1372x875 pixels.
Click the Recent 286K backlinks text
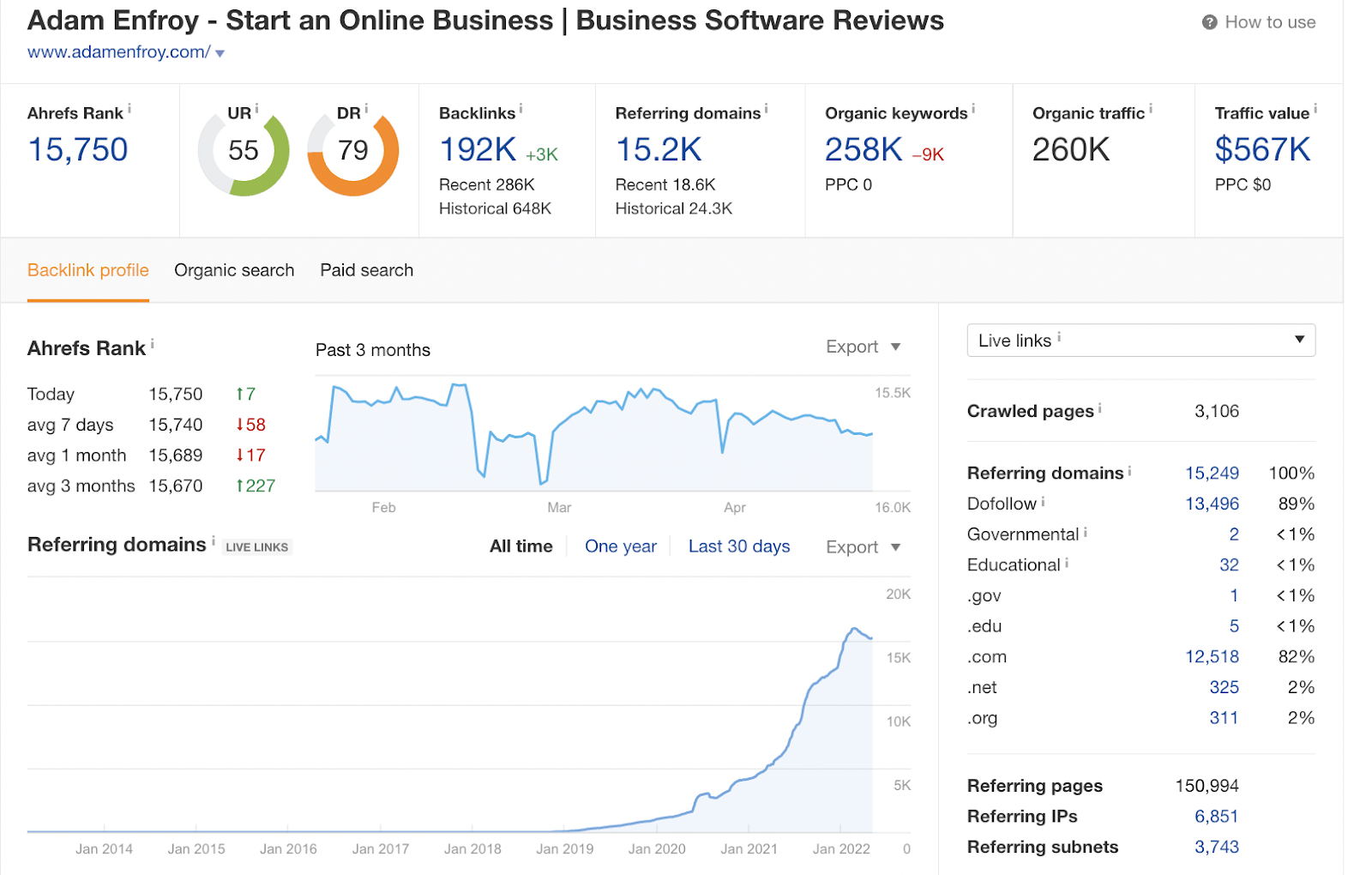click(x=487, y=185)
